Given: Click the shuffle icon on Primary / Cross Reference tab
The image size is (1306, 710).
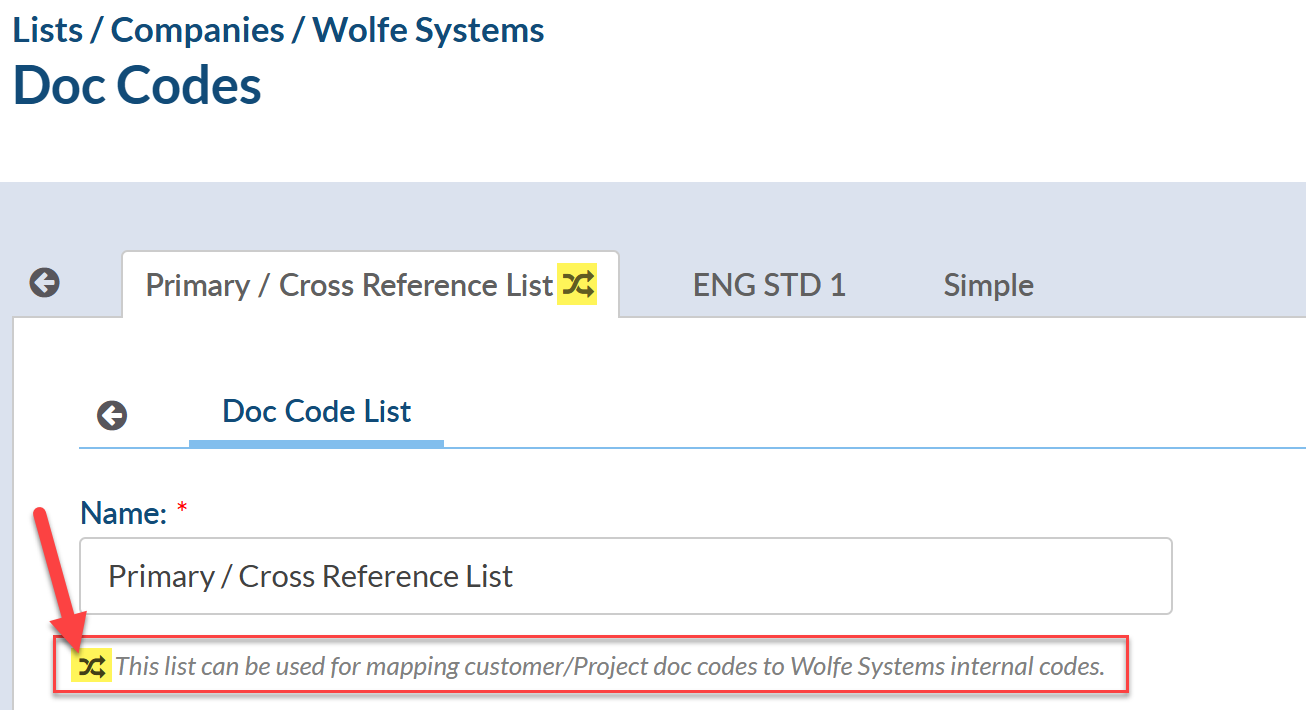Looking at the screenshot, I should [x=577, y=285].
